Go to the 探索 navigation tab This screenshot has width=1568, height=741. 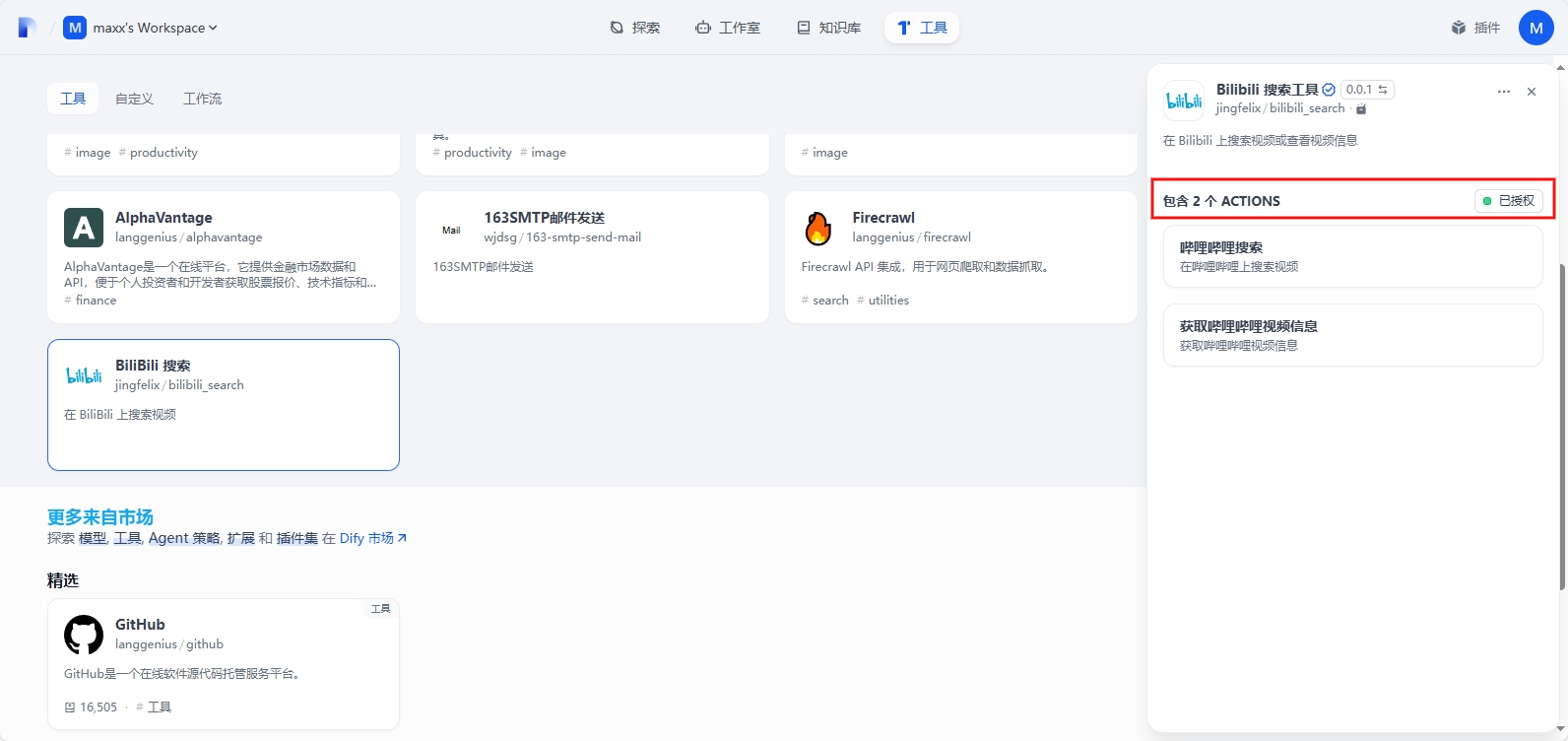(x=634, y=28)
